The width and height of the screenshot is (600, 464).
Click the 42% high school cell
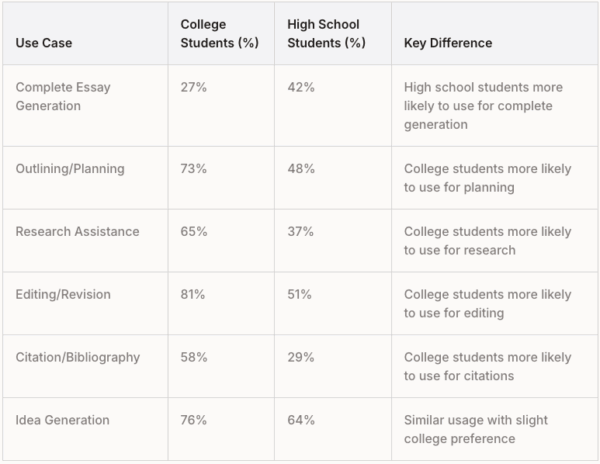[301, 88]
